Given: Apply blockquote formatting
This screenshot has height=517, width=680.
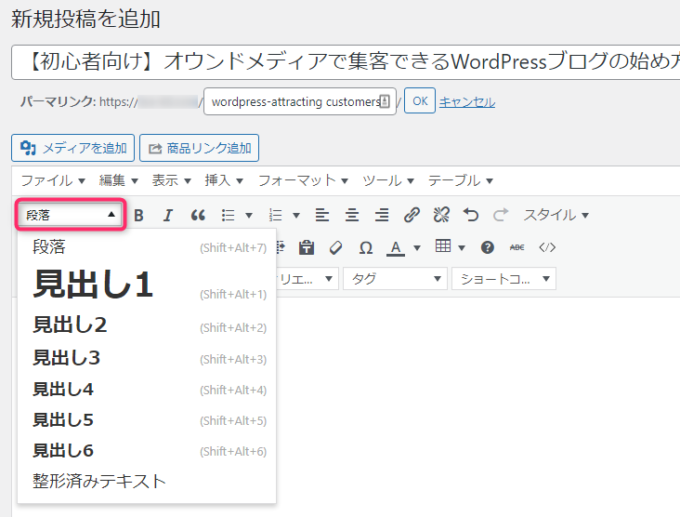Looking at the screenshot, I should (198, 215).
